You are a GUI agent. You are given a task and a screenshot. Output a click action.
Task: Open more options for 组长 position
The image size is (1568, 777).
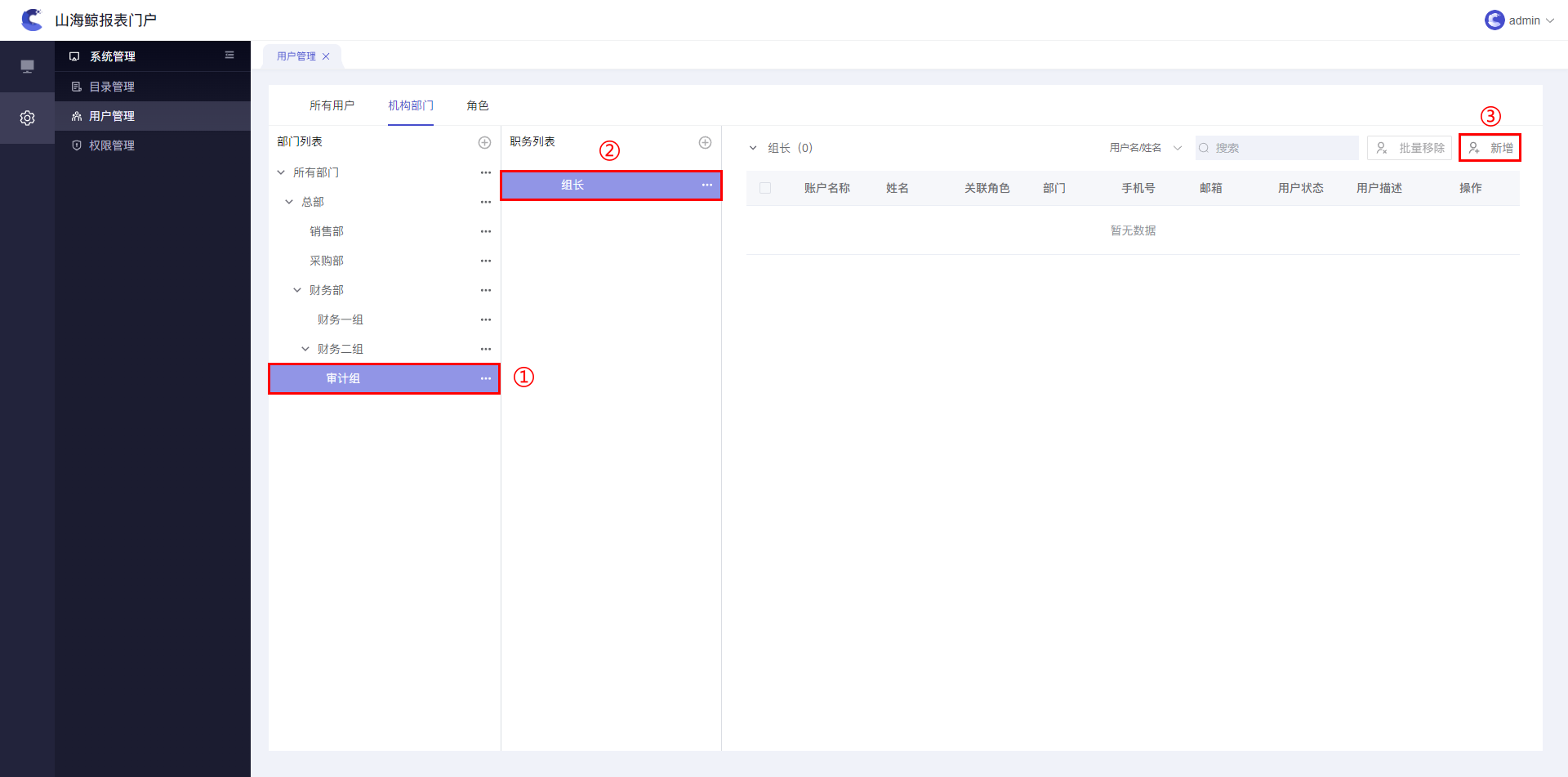[706, 185]
